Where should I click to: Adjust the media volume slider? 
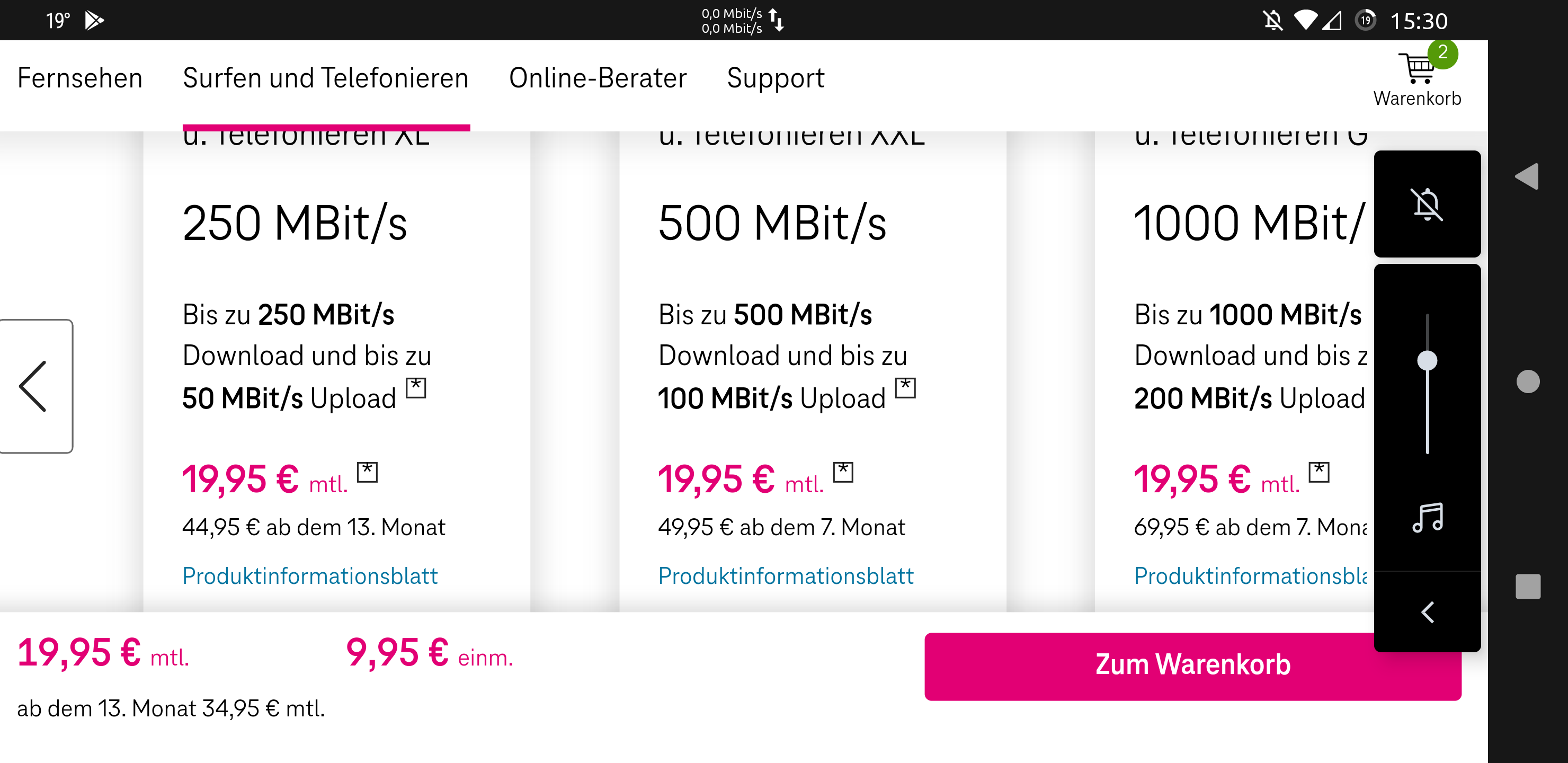pyautogui.click(x=1427, y=360)
